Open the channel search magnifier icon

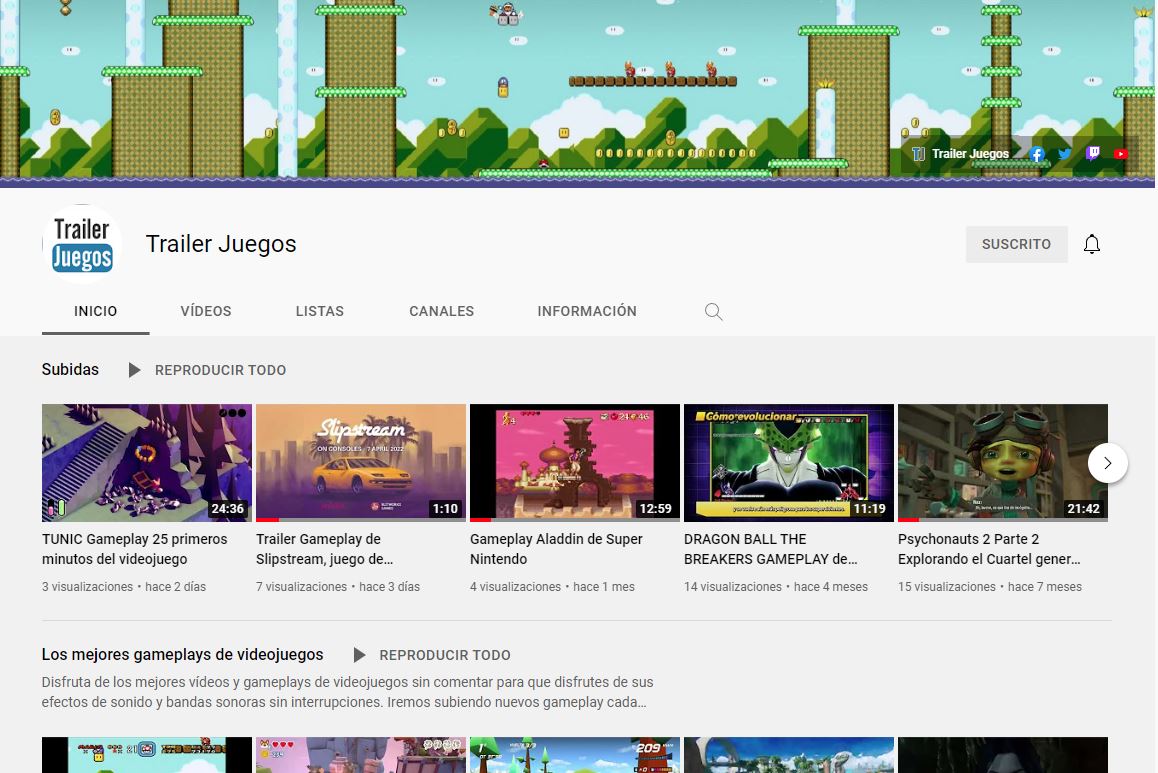[x=713, y=312]
